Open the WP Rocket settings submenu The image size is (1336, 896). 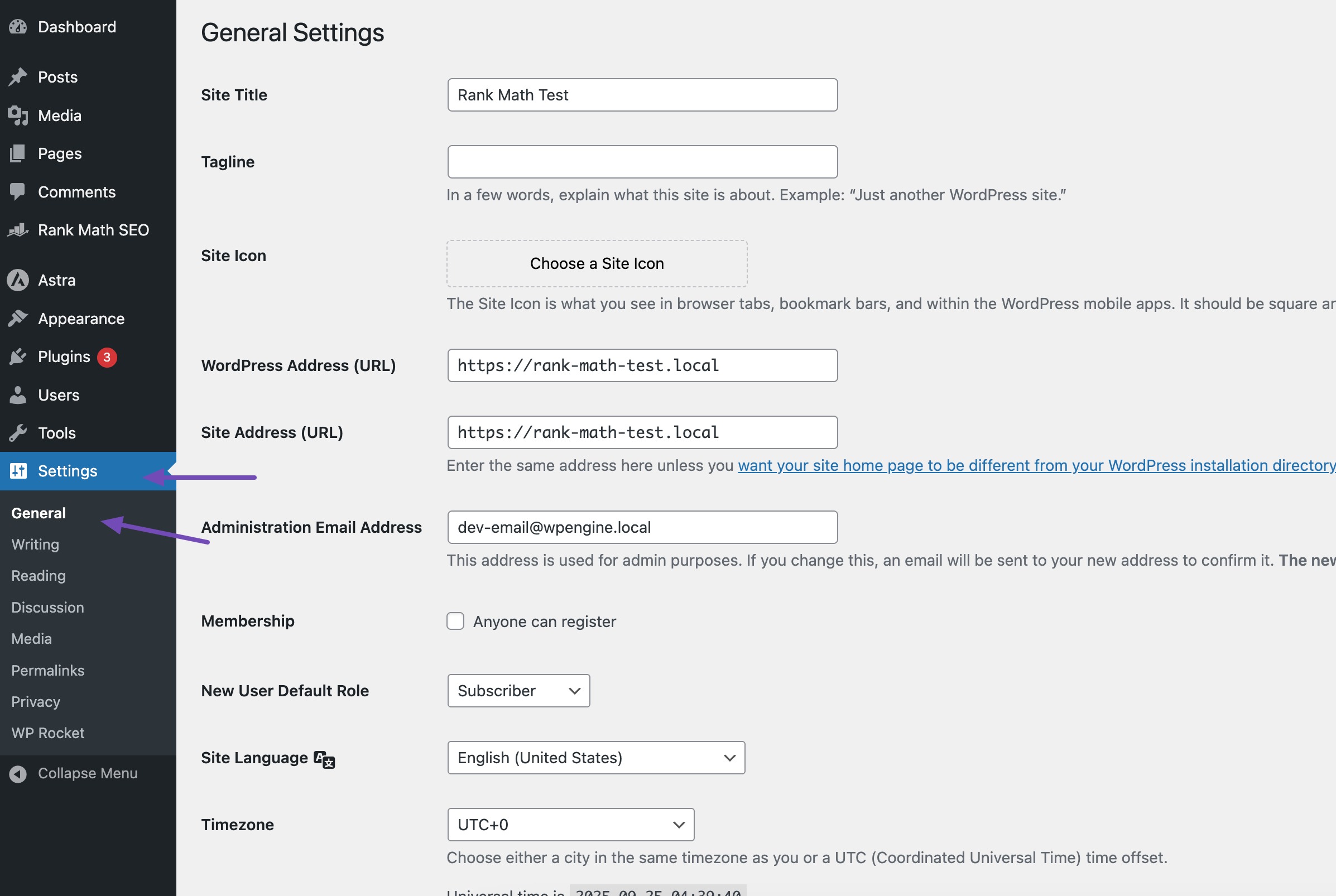(48, 733)
